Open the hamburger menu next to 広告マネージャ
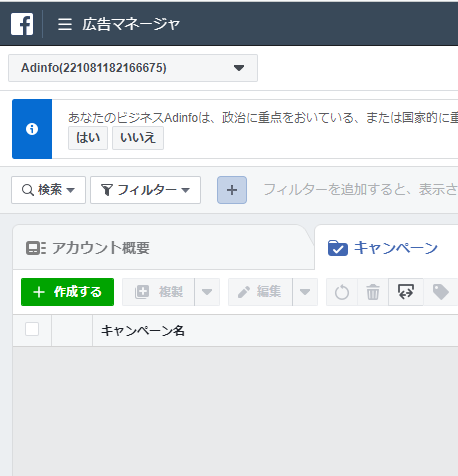The image size is (458, 476). pyautogui.click(x=65, y=24)
